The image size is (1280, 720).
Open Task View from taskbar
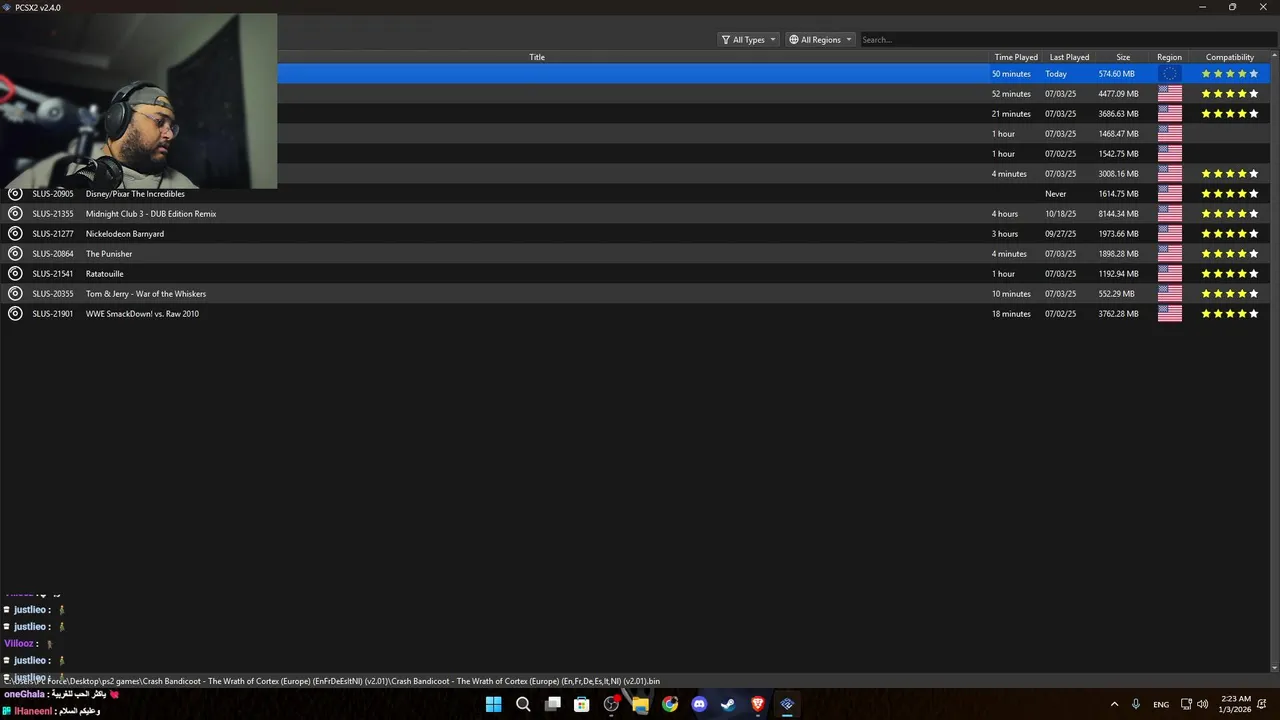tap(552, 704)
